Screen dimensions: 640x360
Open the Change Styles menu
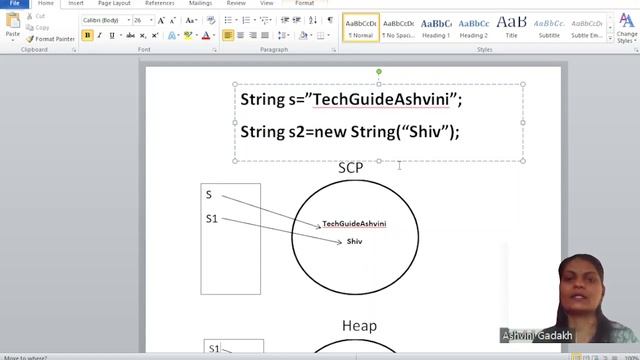[627, 28]
